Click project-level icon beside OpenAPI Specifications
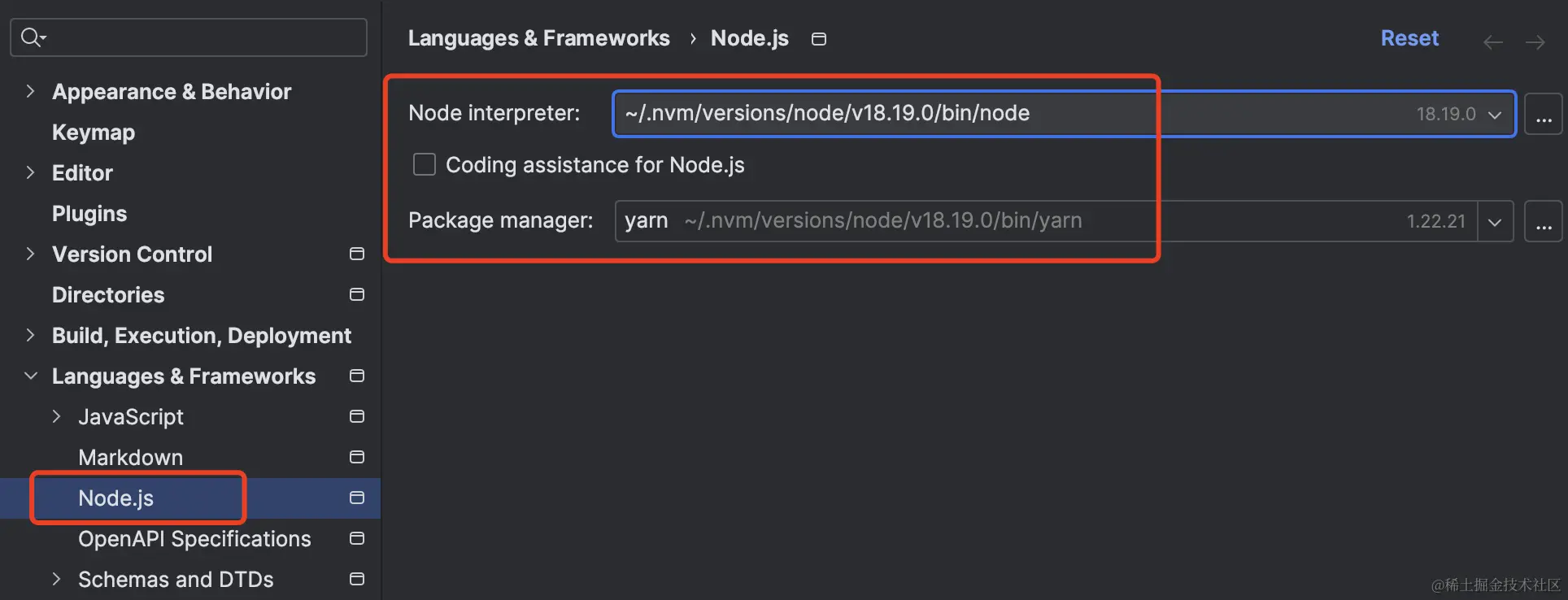 point(356,539)
